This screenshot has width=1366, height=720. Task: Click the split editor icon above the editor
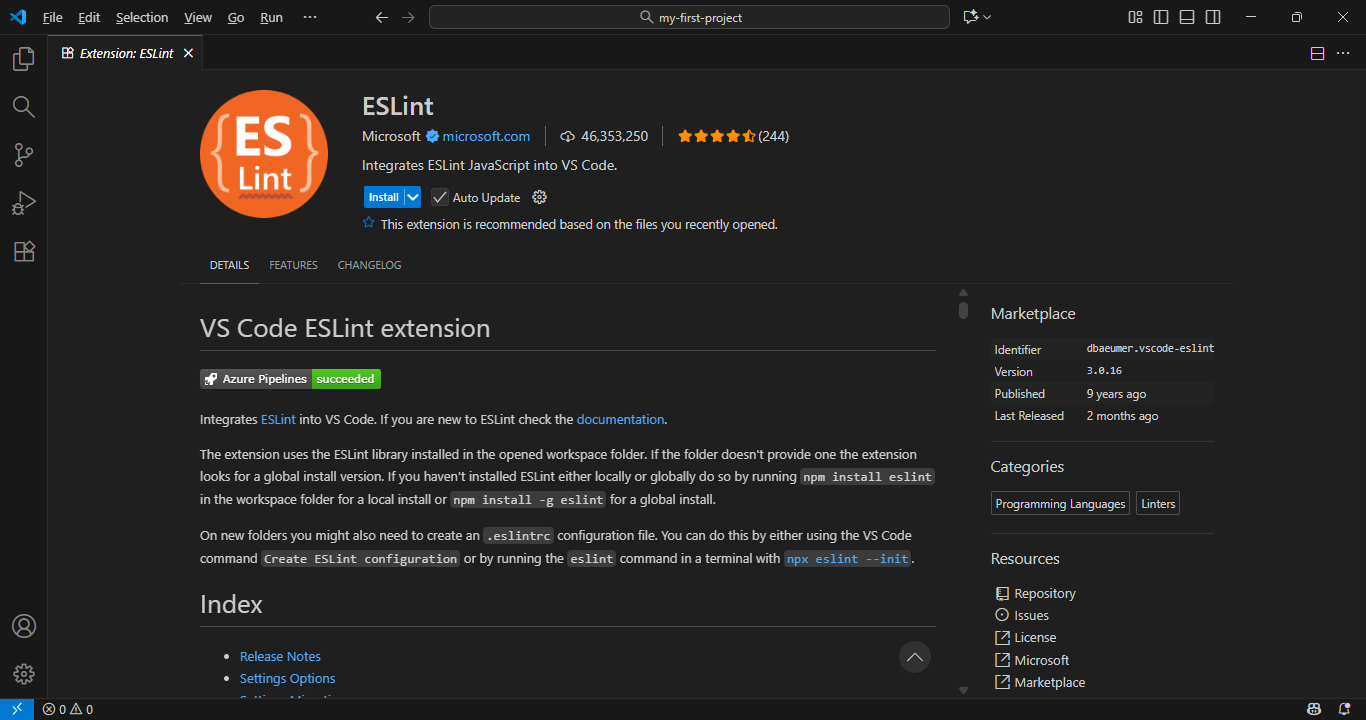click(x=1317, y=53)
